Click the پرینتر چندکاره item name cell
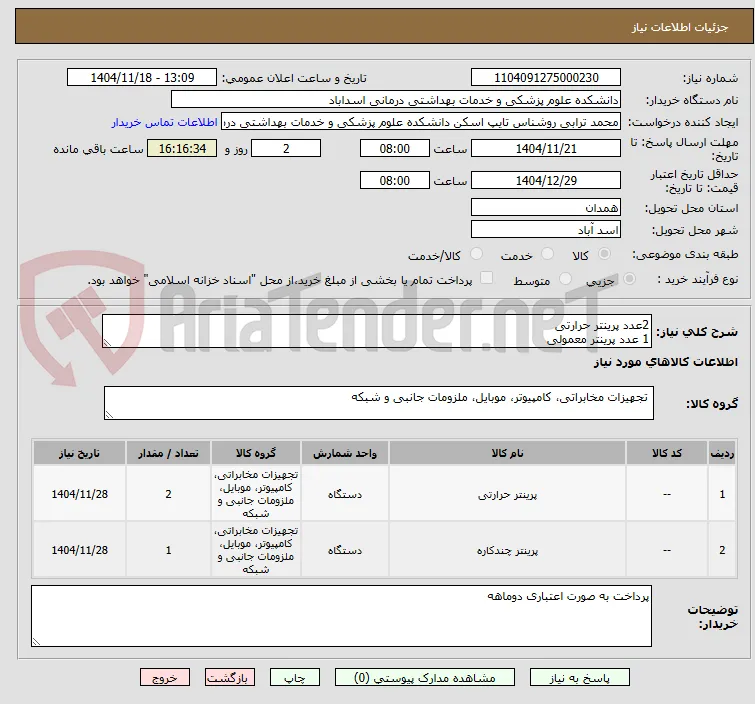This screenshot has width=755, height=704. 508,550
